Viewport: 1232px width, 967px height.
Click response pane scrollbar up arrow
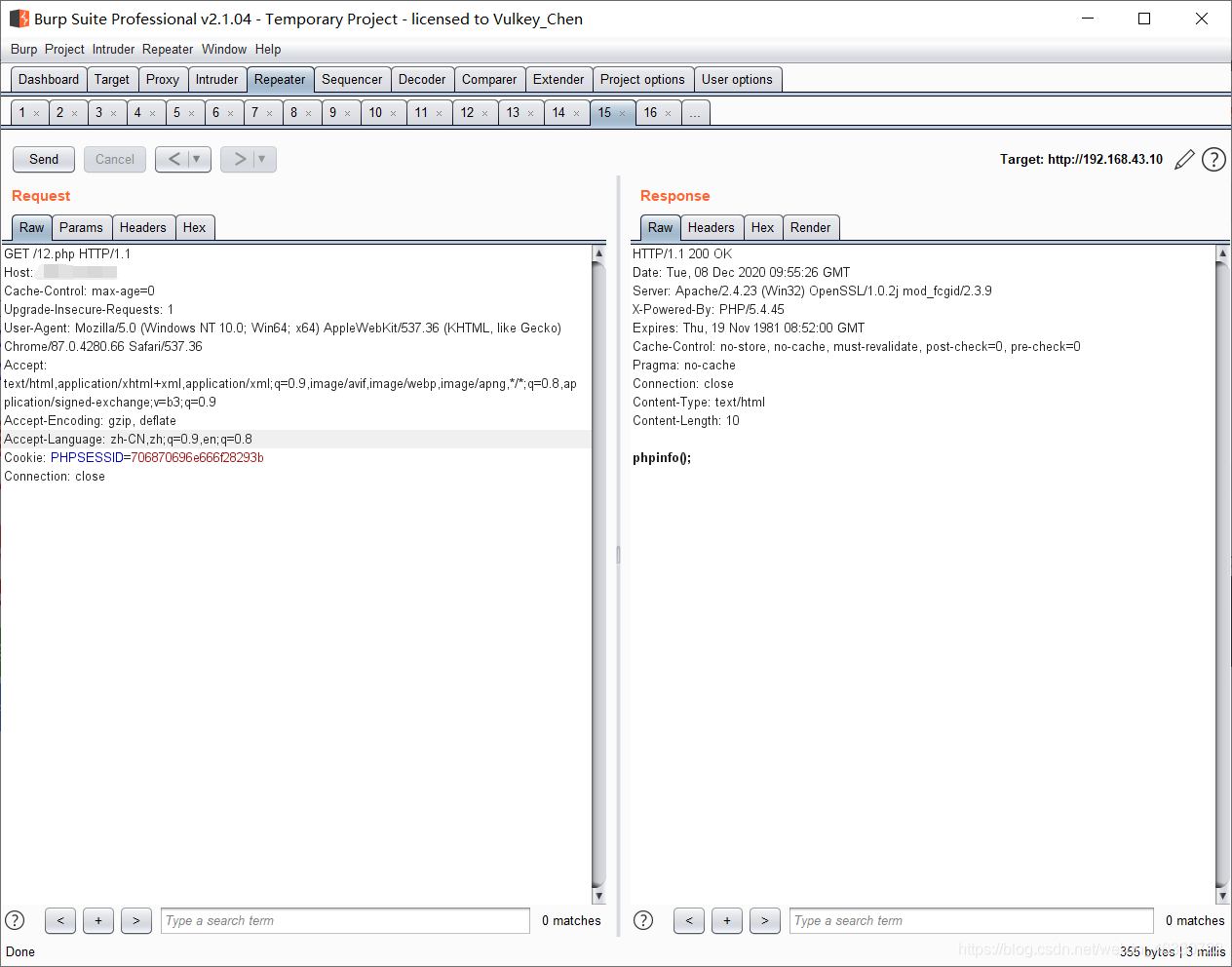pos(1222,253)
